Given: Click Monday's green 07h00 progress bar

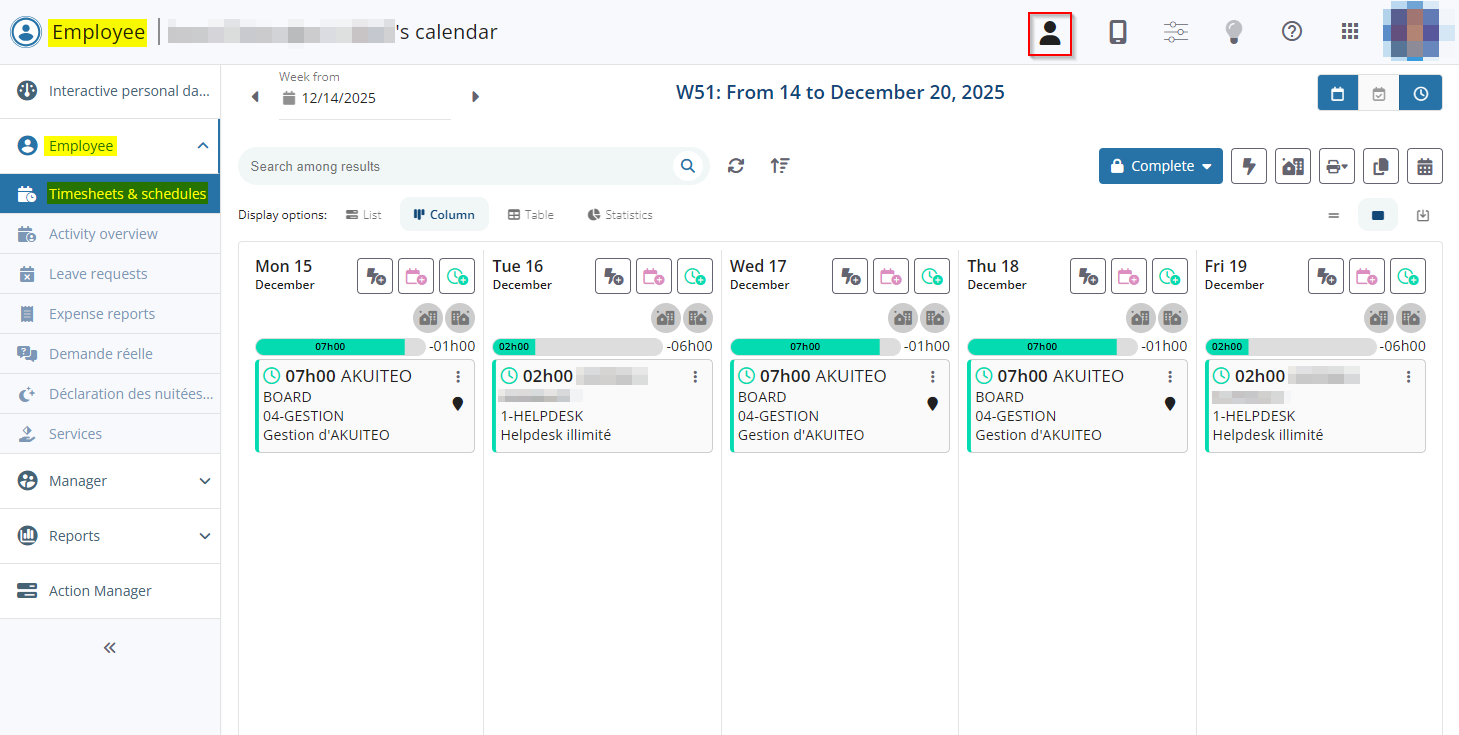Looking at the screenshot, I should coord(330,347).
